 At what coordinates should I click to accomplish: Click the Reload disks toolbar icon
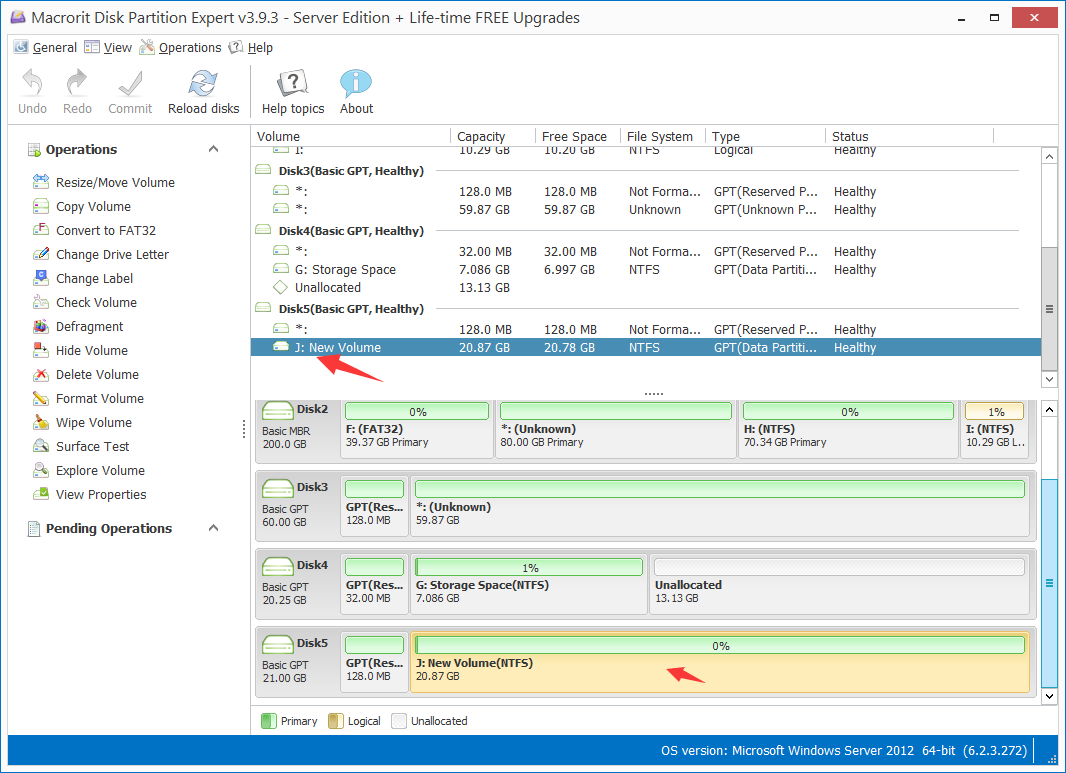coord(203,90)
